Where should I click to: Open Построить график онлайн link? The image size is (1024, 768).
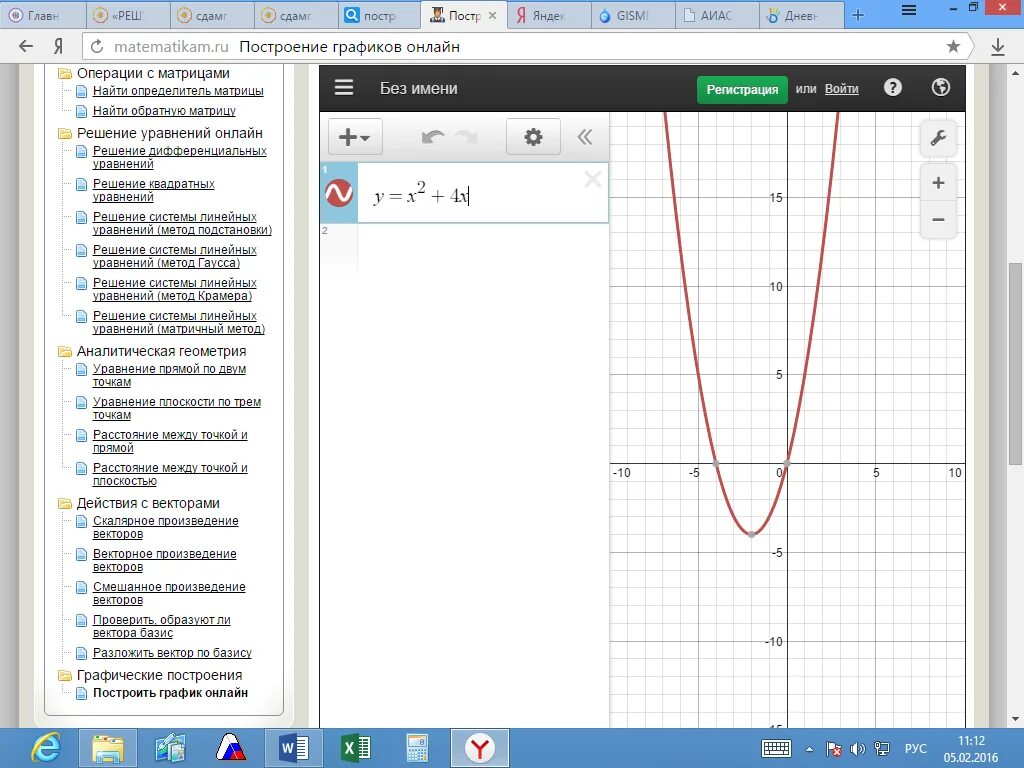pos(170,693)
